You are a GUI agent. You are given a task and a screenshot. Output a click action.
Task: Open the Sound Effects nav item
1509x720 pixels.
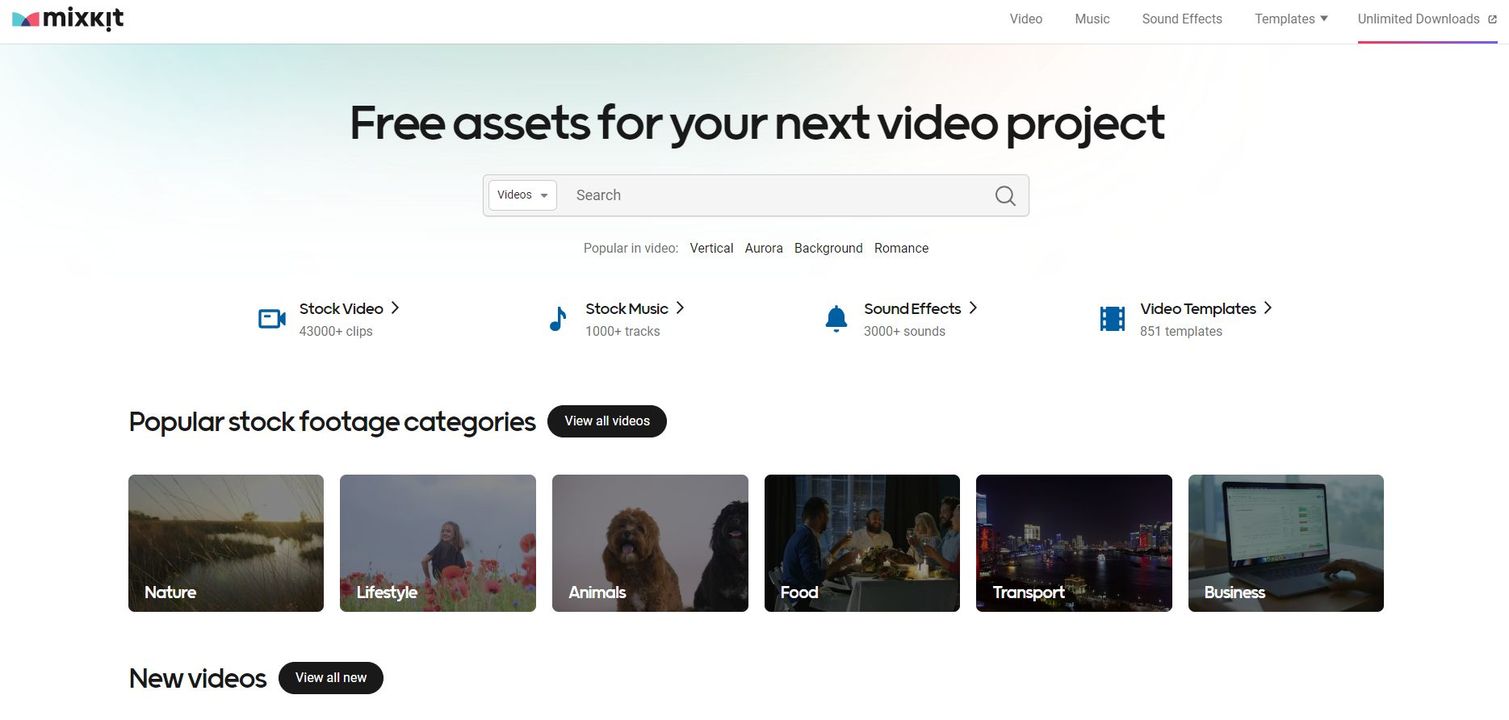[x=1182, y=19]
